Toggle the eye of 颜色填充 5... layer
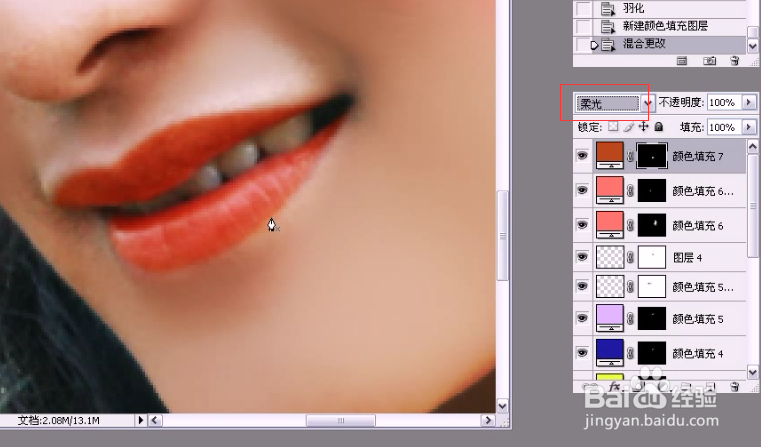This screenshot has height=447, width=761. [582, 286]
